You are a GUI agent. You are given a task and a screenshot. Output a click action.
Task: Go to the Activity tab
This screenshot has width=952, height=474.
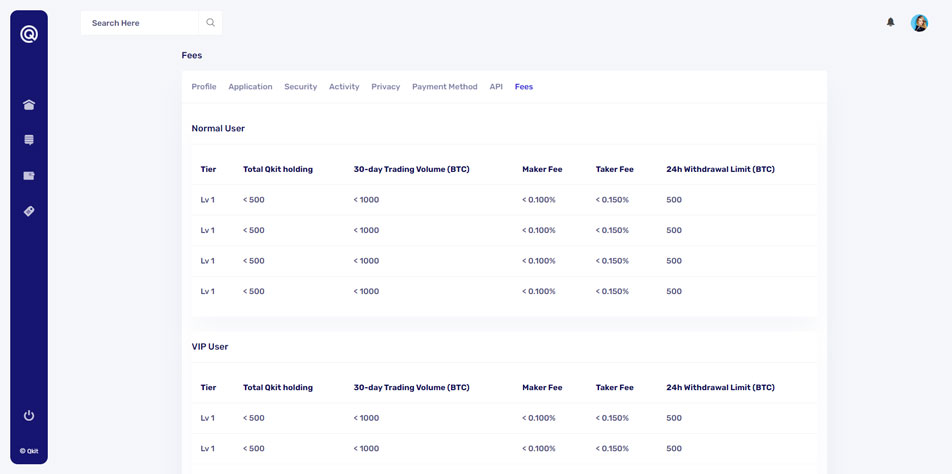point(344,87)
